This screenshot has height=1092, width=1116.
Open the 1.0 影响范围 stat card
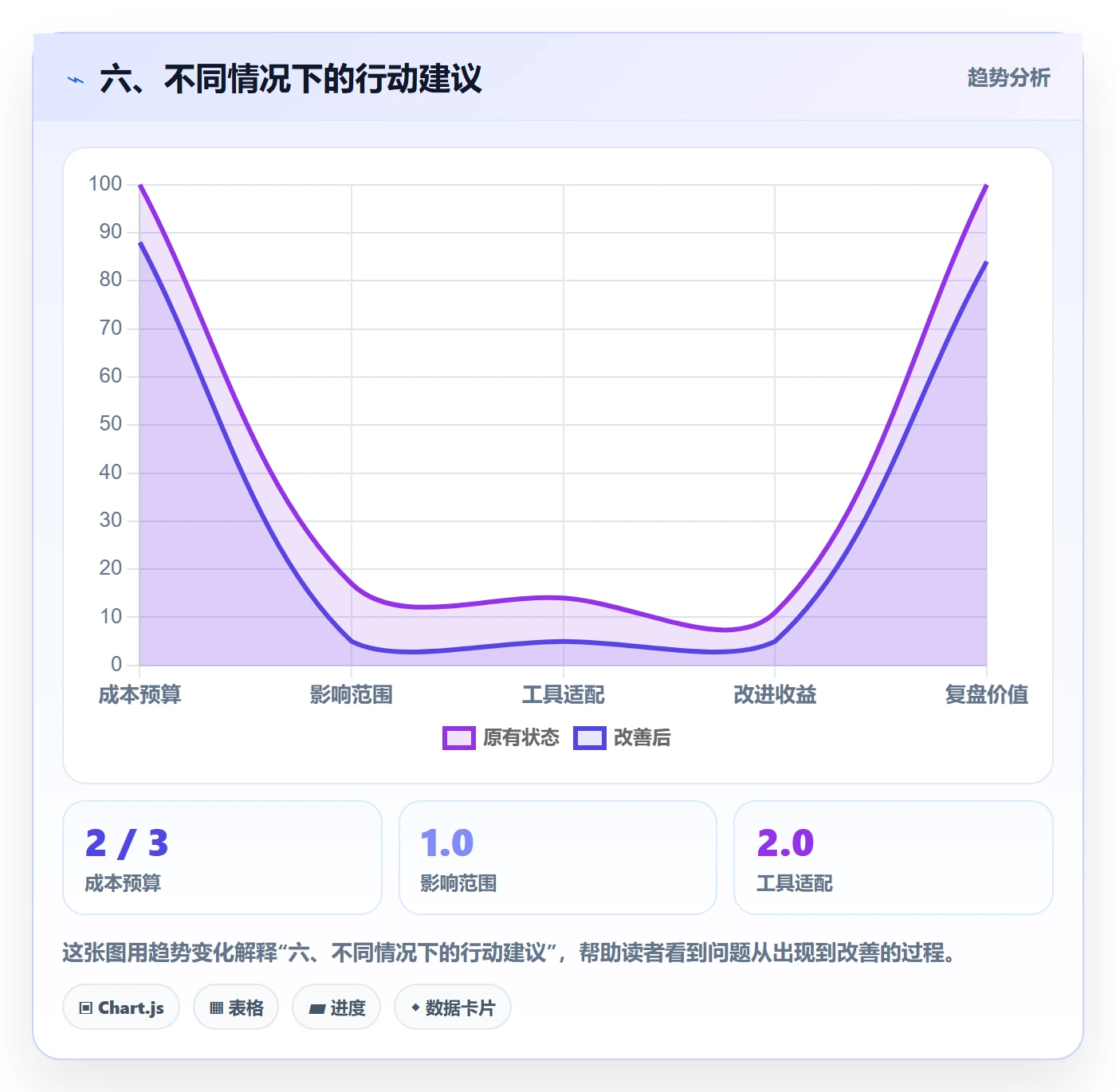pos(558,858)
